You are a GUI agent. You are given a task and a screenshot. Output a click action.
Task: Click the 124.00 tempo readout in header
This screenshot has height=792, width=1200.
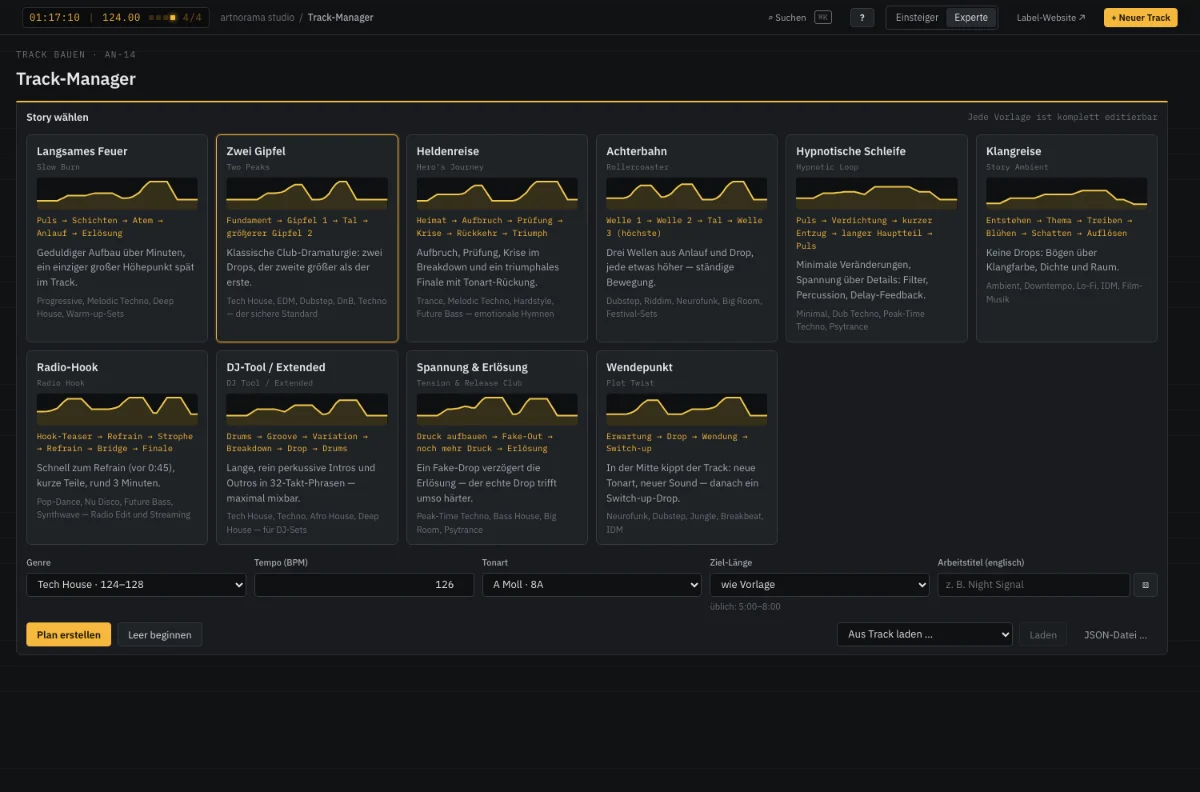pos(121,17)
